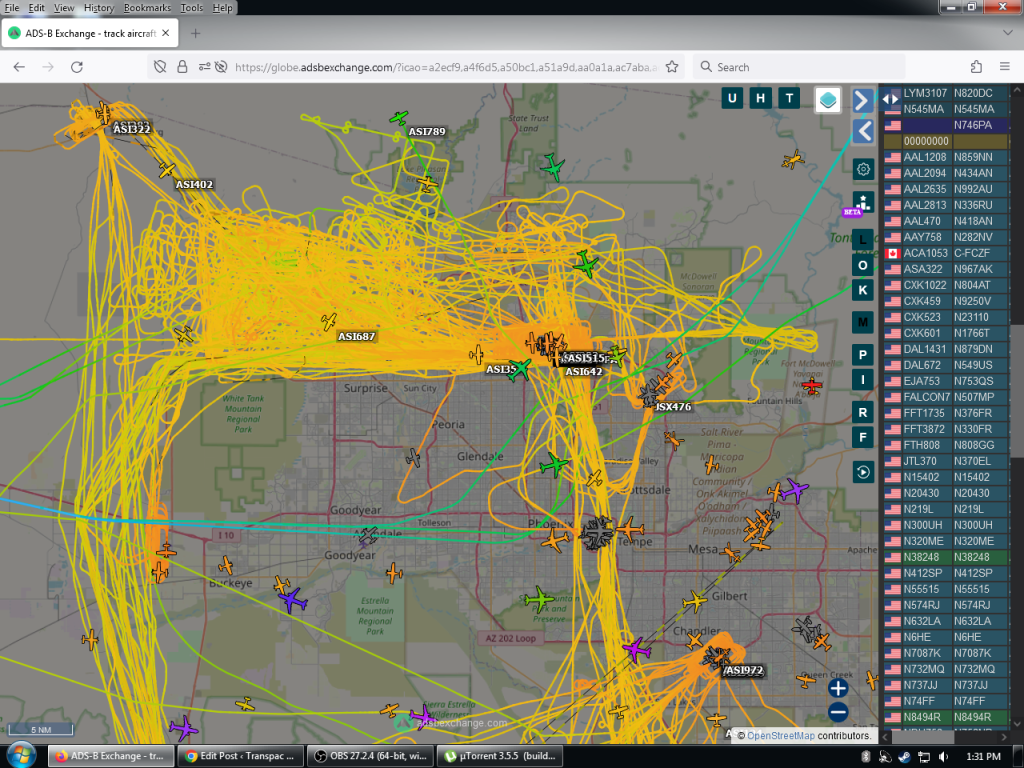Toggle the H map button
The width and height of the screenshot is (1024, 768).
[760, 99]
